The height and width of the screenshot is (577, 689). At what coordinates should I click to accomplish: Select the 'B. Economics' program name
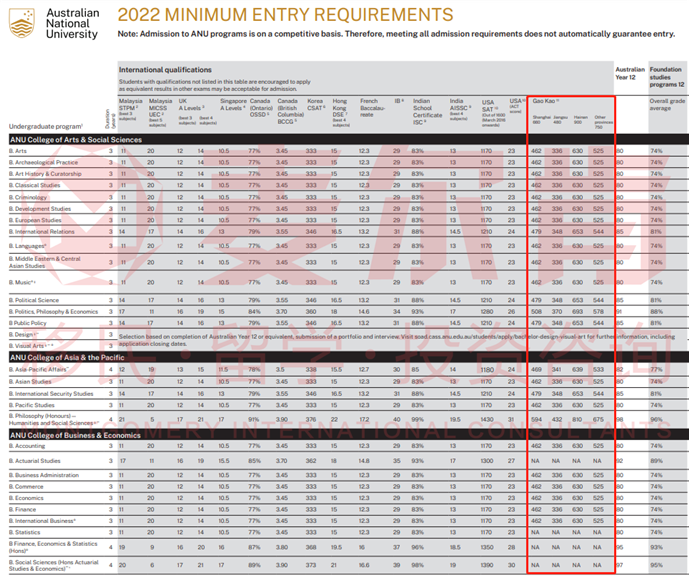(x=26, y=498)
